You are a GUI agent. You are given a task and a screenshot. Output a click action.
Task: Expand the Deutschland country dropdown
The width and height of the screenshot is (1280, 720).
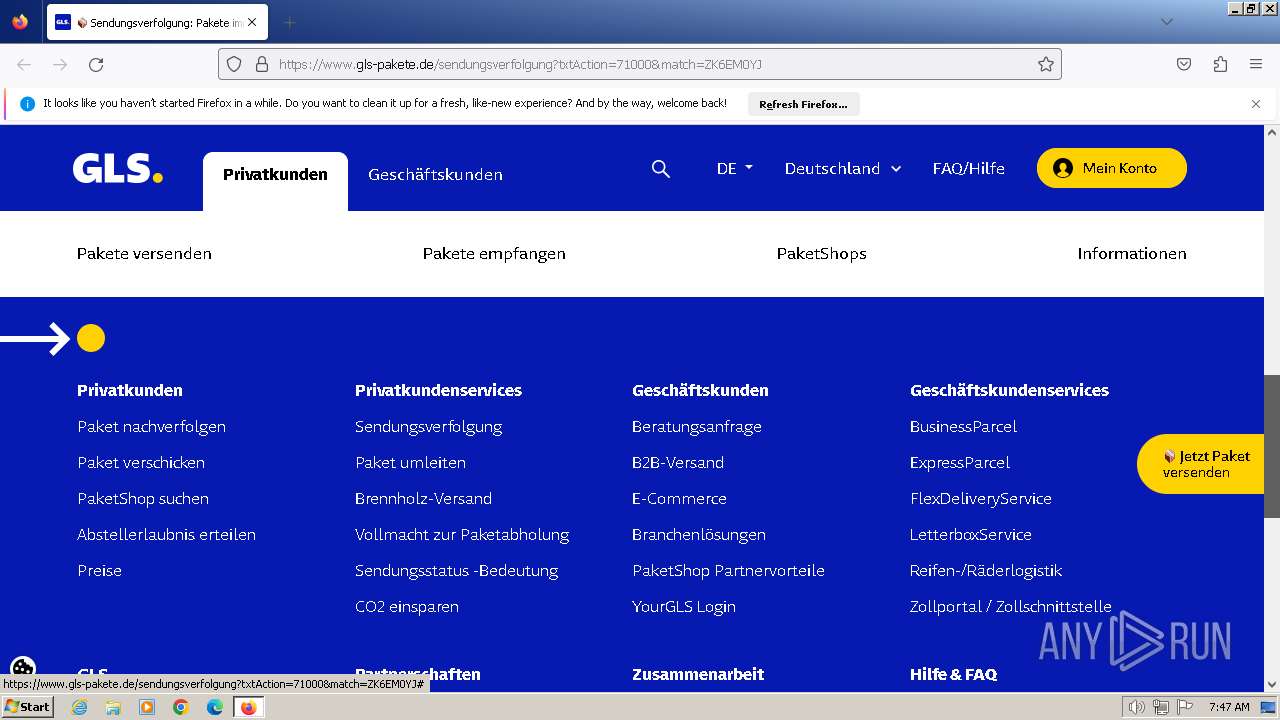point(843,169)
